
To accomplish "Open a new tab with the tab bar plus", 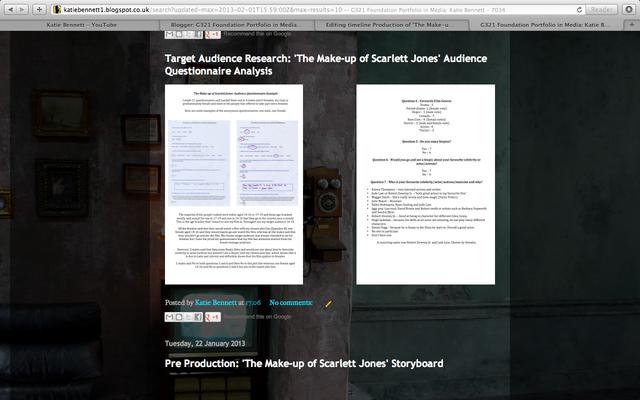I will click(x=632, y=25).
